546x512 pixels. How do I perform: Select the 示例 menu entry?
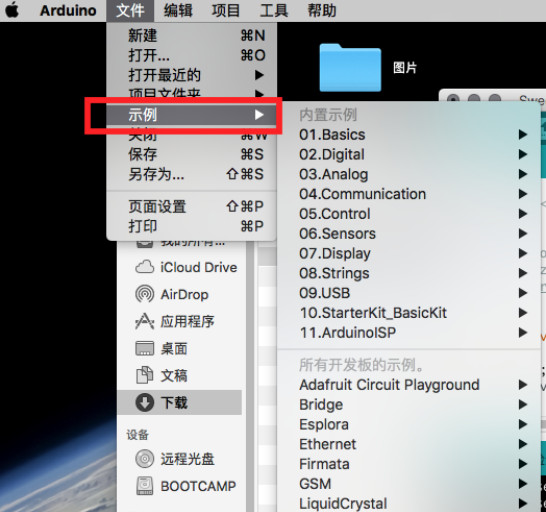192,115
